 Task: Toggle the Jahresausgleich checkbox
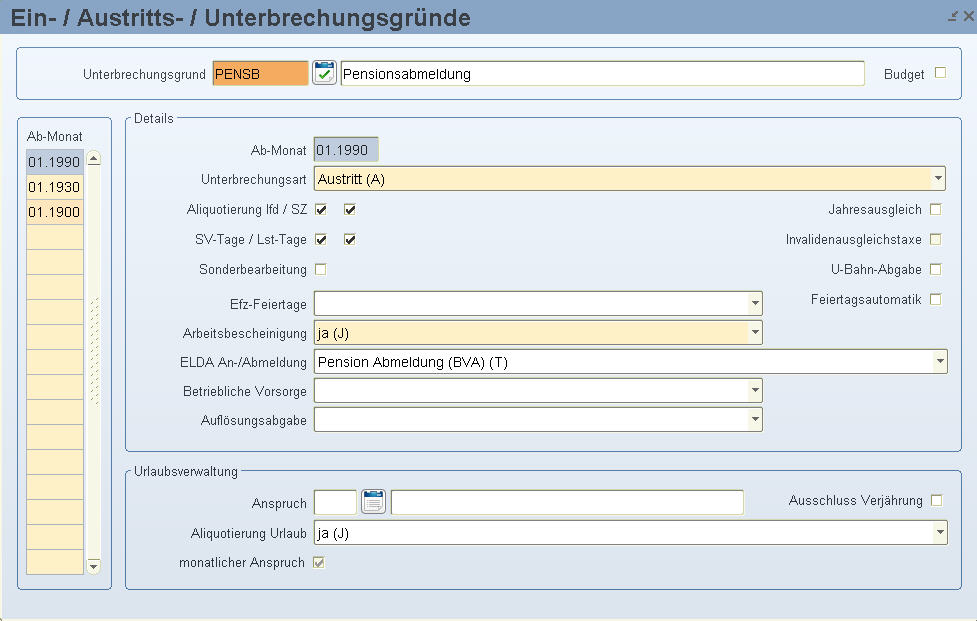coord(935,209)
